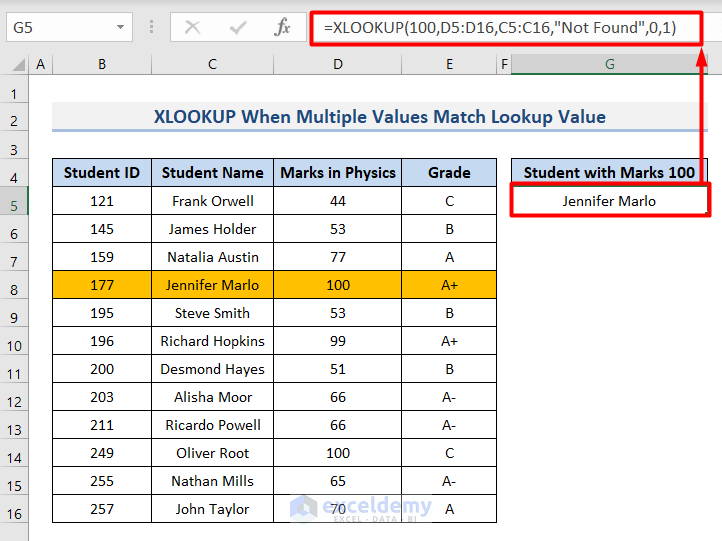Click the Student with Marks 100 header
This screenshot has height=541, width=722.
[x=609, y=173]
